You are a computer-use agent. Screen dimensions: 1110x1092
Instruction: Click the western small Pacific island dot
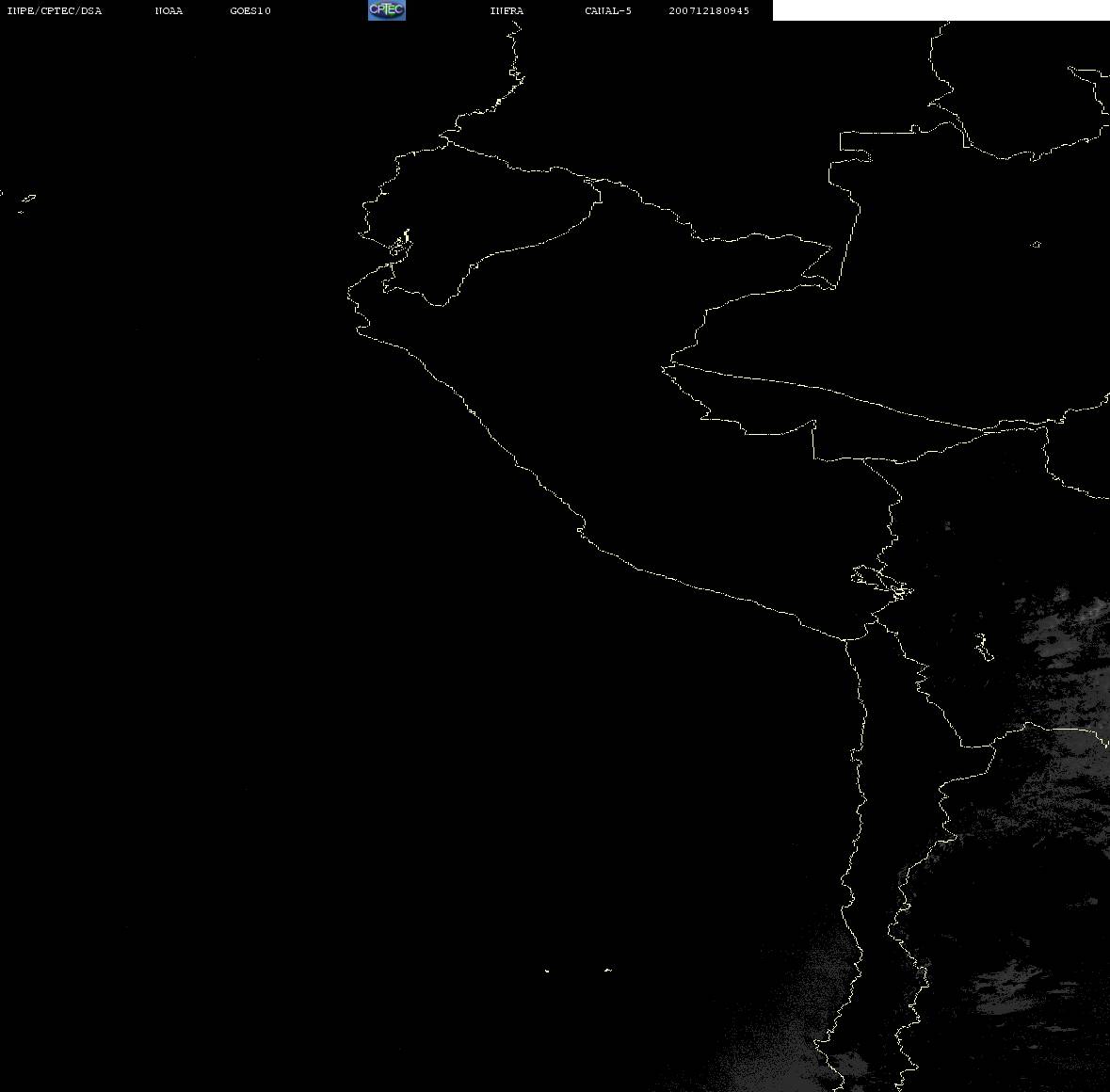[x=547, y=971]
